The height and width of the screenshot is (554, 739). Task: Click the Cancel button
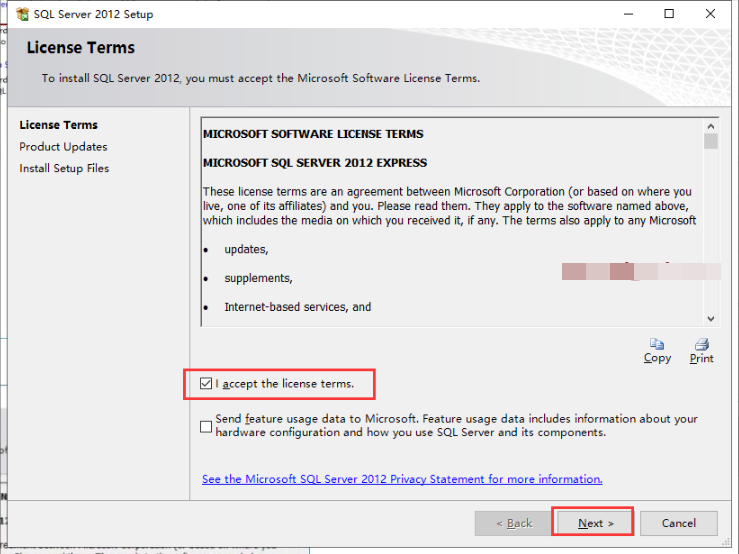click(x=679, y=523)
